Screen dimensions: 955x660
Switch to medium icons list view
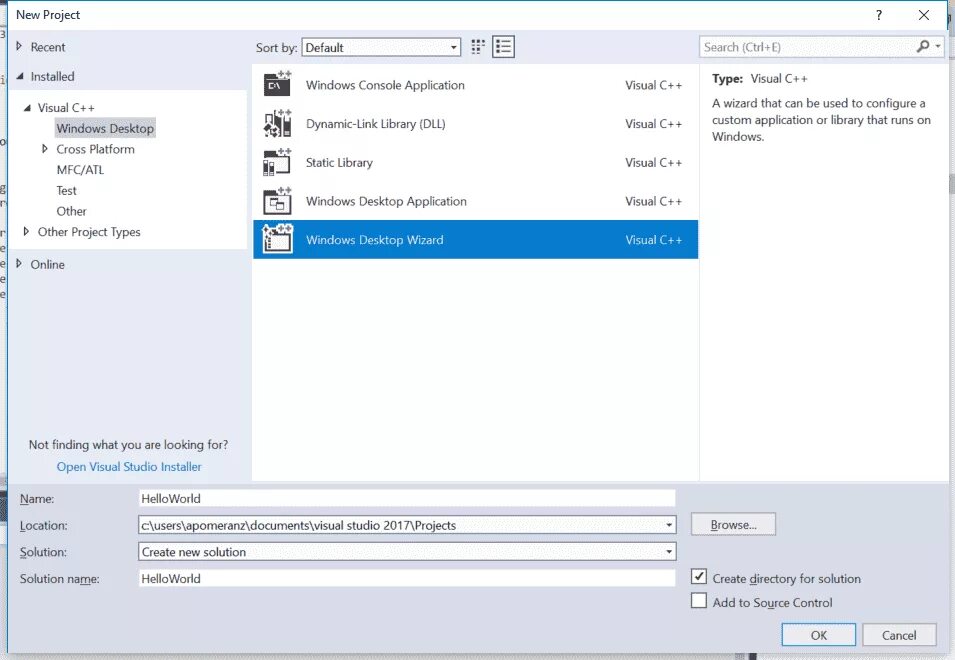pyautogui.click(x=503, y=47)
